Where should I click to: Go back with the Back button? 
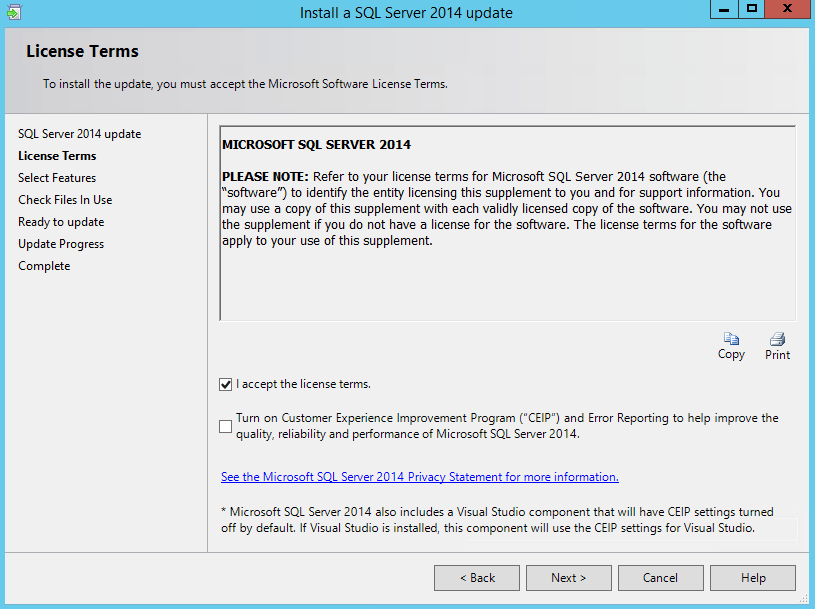[x=476, y=578]
